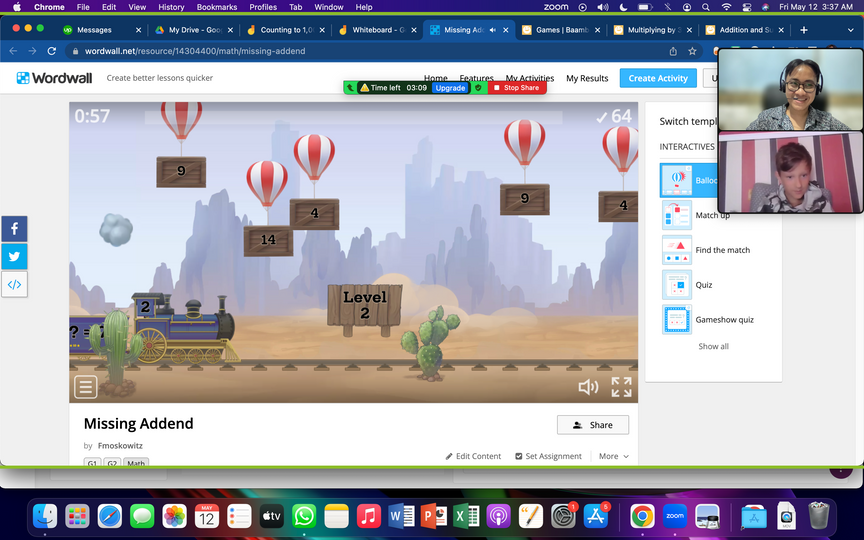The height and width of the screenshot is (540, 864).
Task: Mute the game sound speaker icon
Action: click(x=588, y=387)
